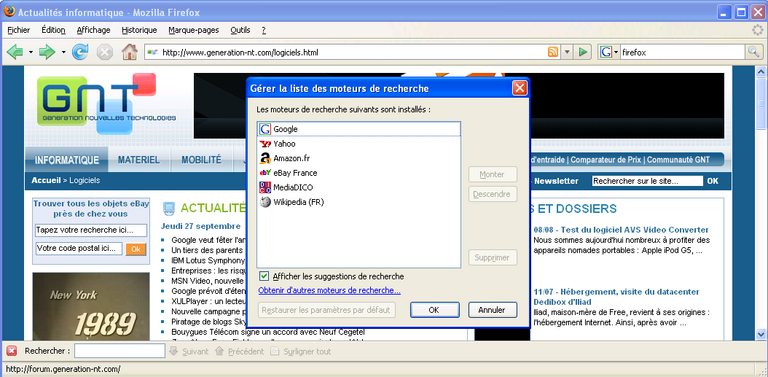Image resolution: width=768 pixels, height=377 pixels.
Task: Select MediaDICO in the engine list
Action: coord(359,188)
